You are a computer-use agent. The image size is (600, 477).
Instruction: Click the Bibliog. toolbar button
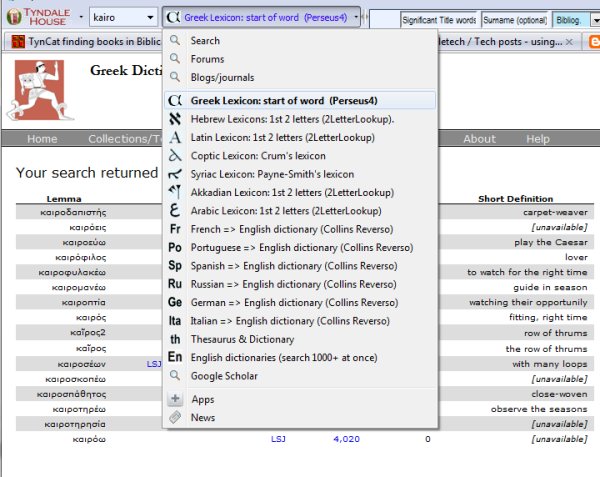point(569,20)
